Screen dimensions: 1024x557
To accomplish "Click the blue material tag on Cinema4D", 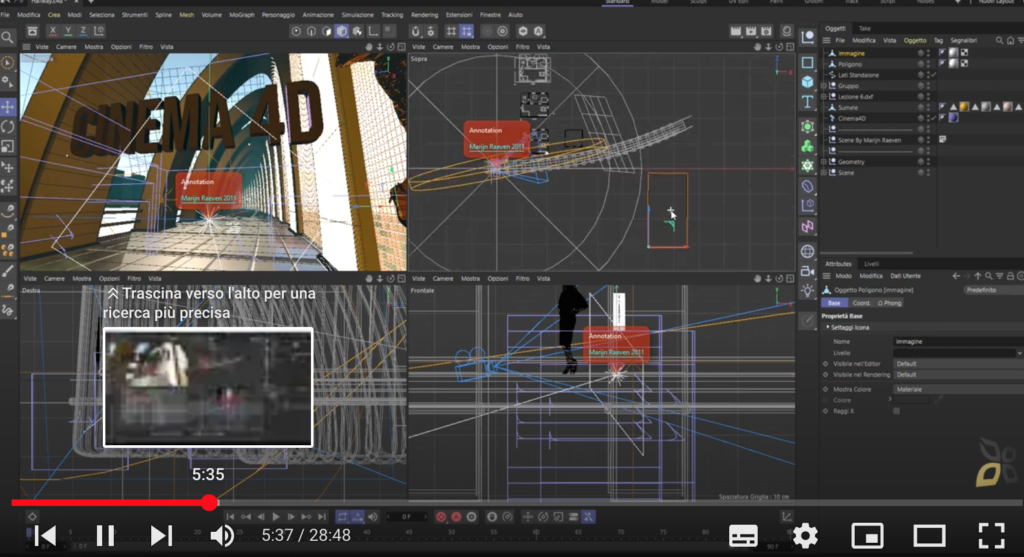I will tap(953, 118).
